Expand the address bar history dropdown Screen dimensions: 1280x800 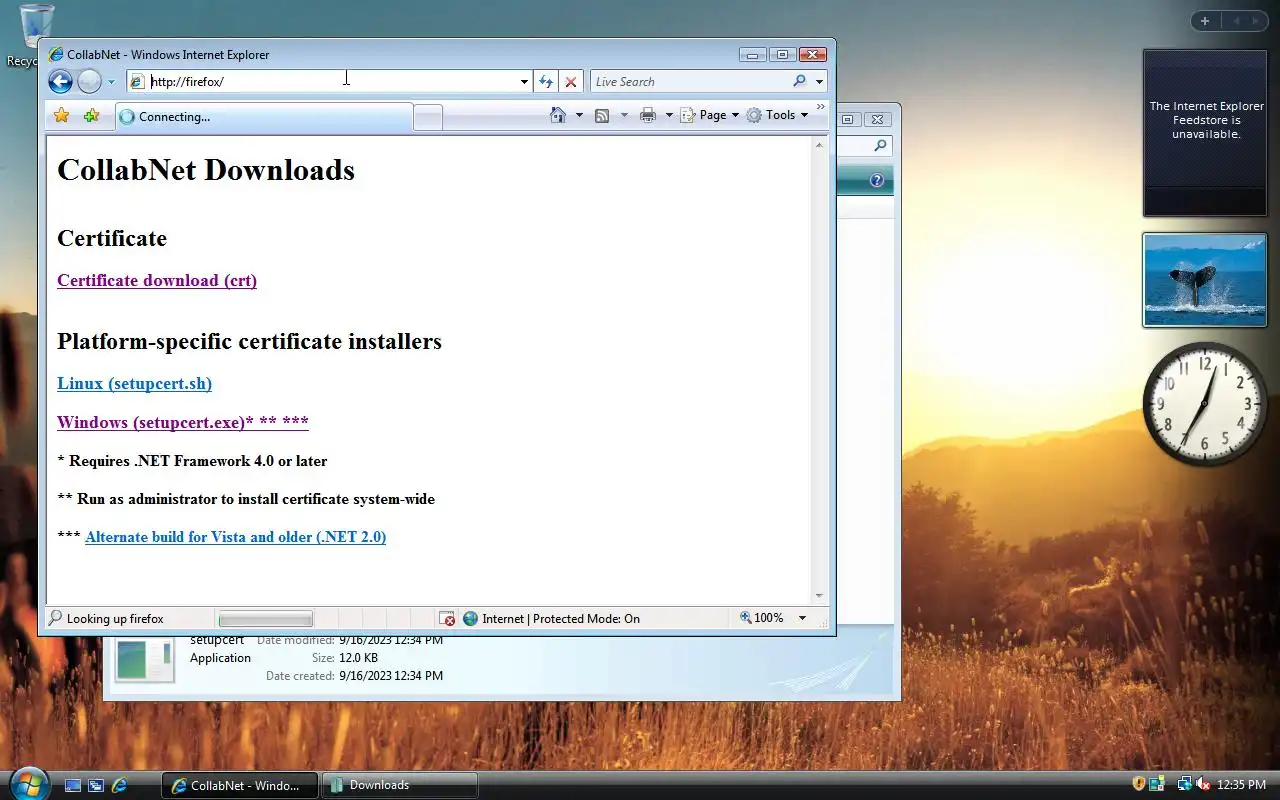(x=524, y=82)
